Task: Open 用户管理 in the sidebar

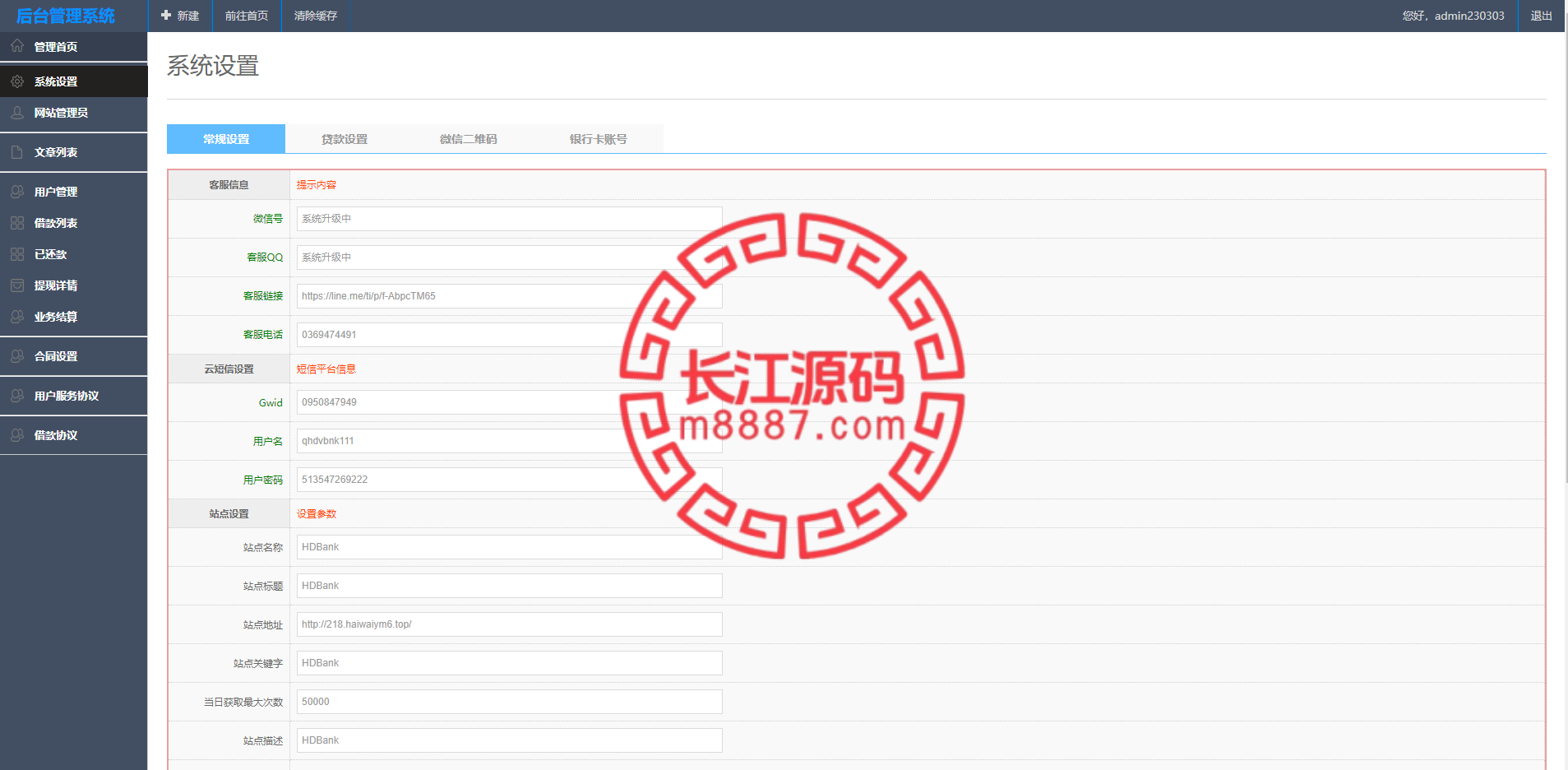Action: (74, 192)
